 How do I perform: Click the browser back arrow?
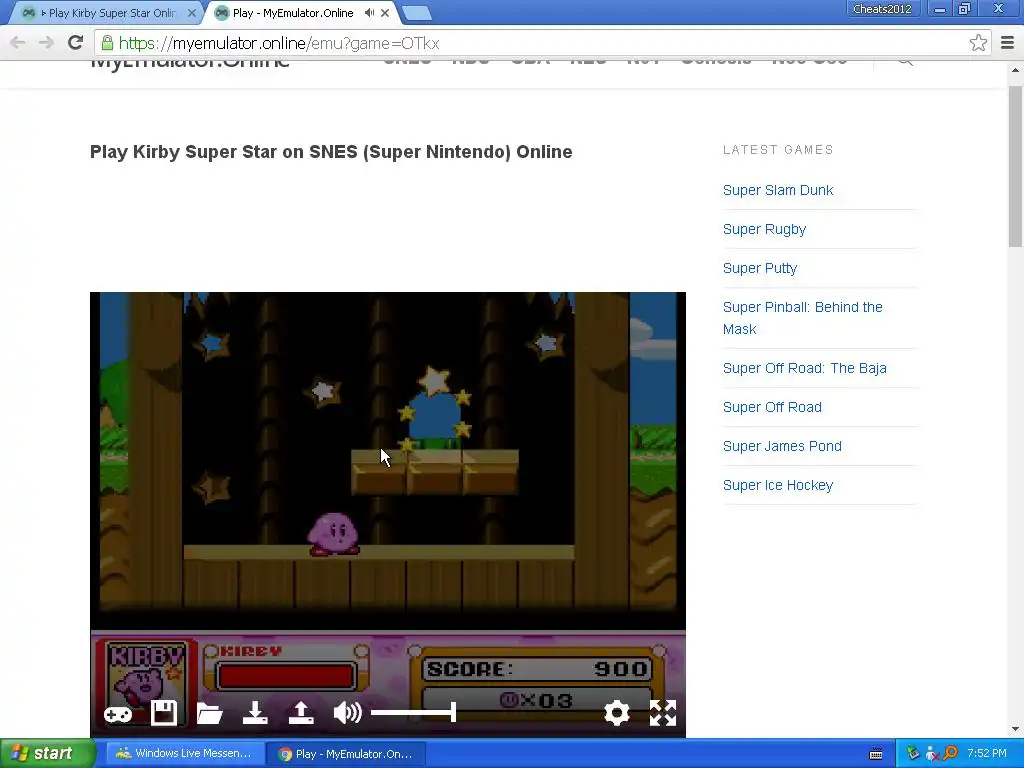(18, 43)
